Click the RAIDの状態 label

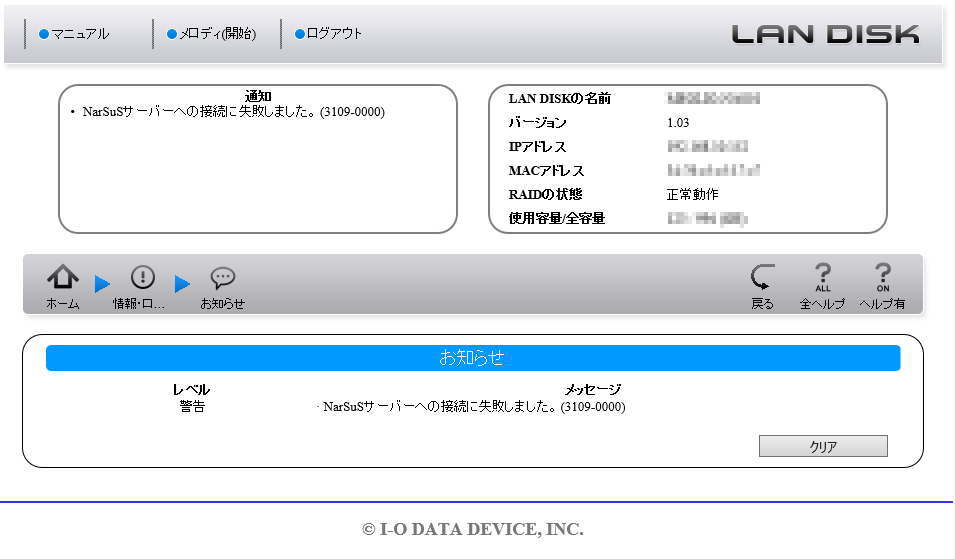click(546, 194)
